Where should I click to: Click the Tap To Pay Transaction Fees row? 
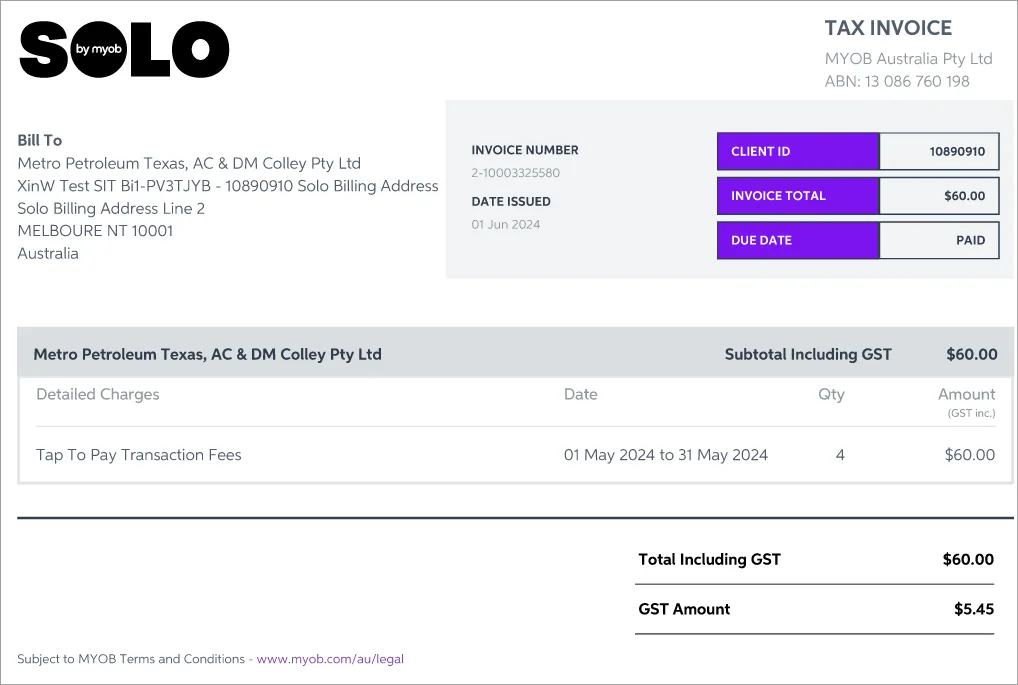[139, 455]
